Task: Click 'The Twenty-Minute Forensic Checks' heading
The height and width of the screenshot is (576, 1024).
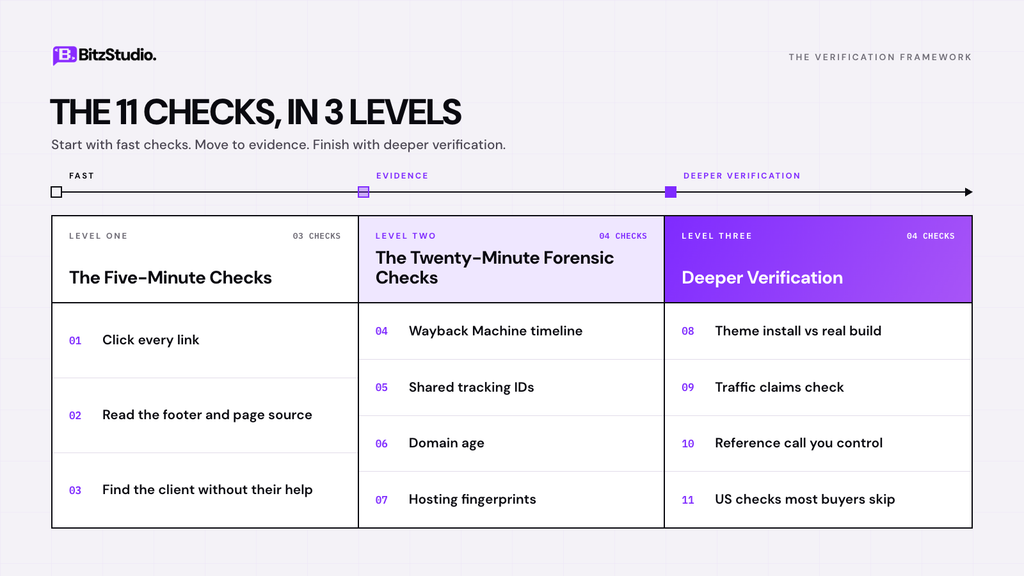Action: point(494,268)
